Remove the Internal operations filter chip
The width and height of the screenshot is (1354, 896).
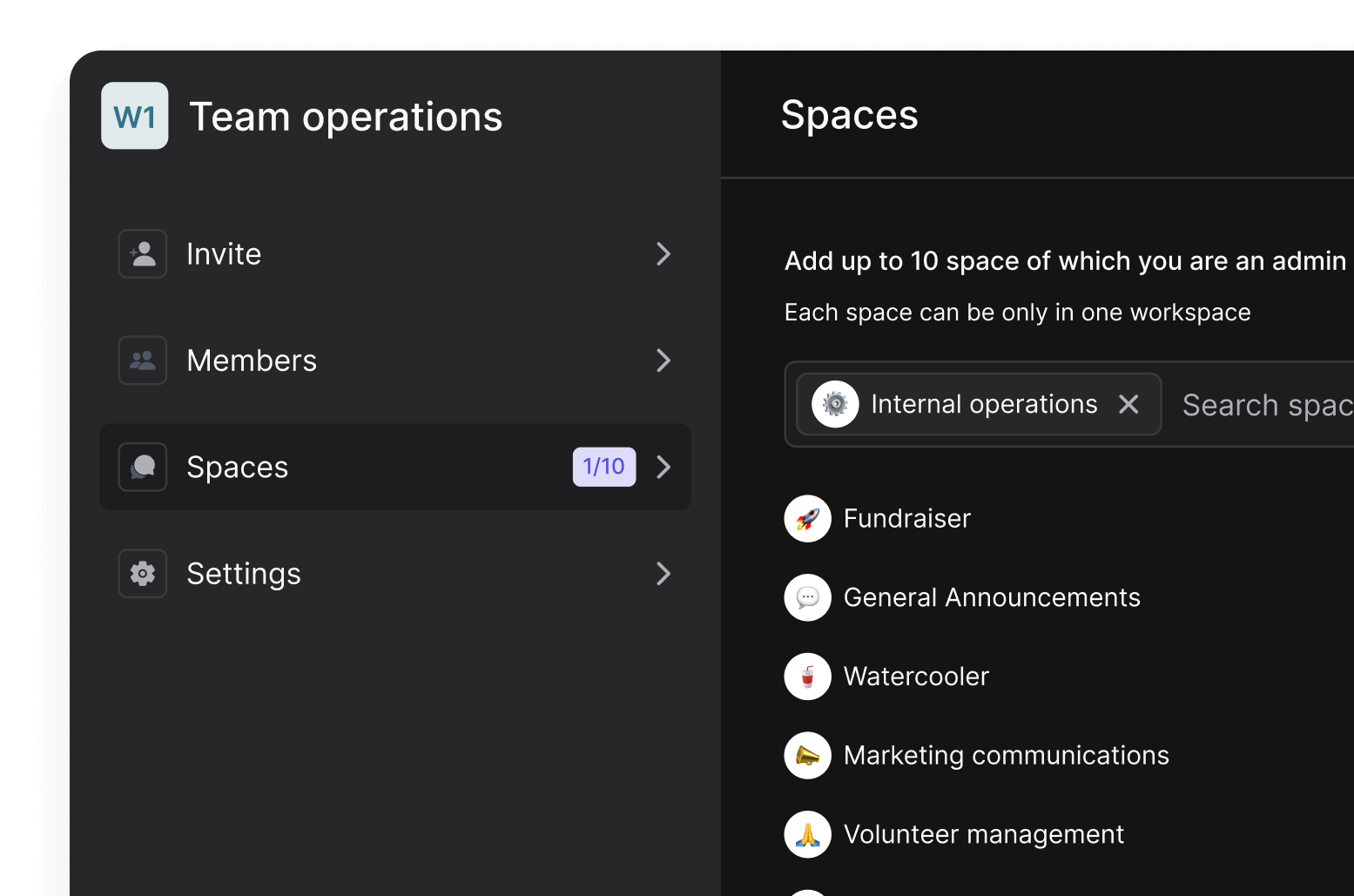(1129, 403)
